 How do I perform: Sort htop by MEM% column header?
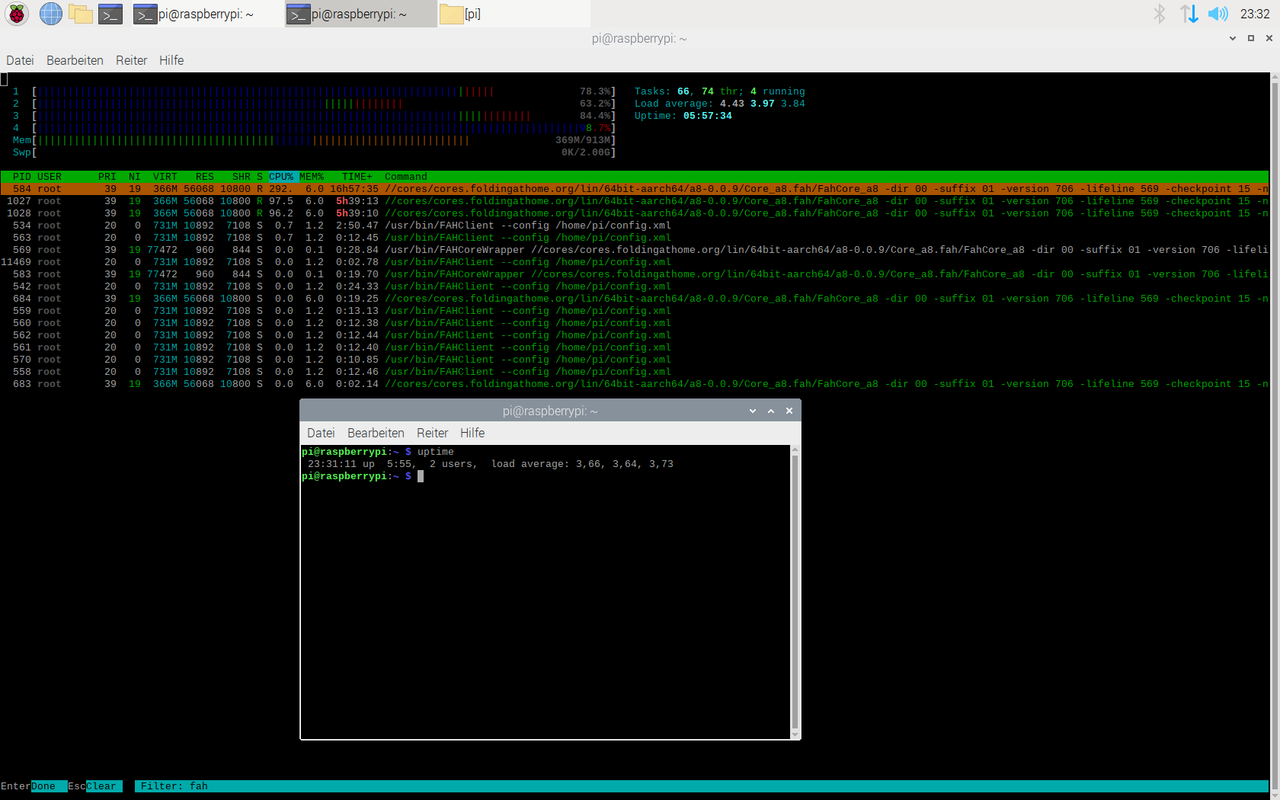click(x=311, y=177)
